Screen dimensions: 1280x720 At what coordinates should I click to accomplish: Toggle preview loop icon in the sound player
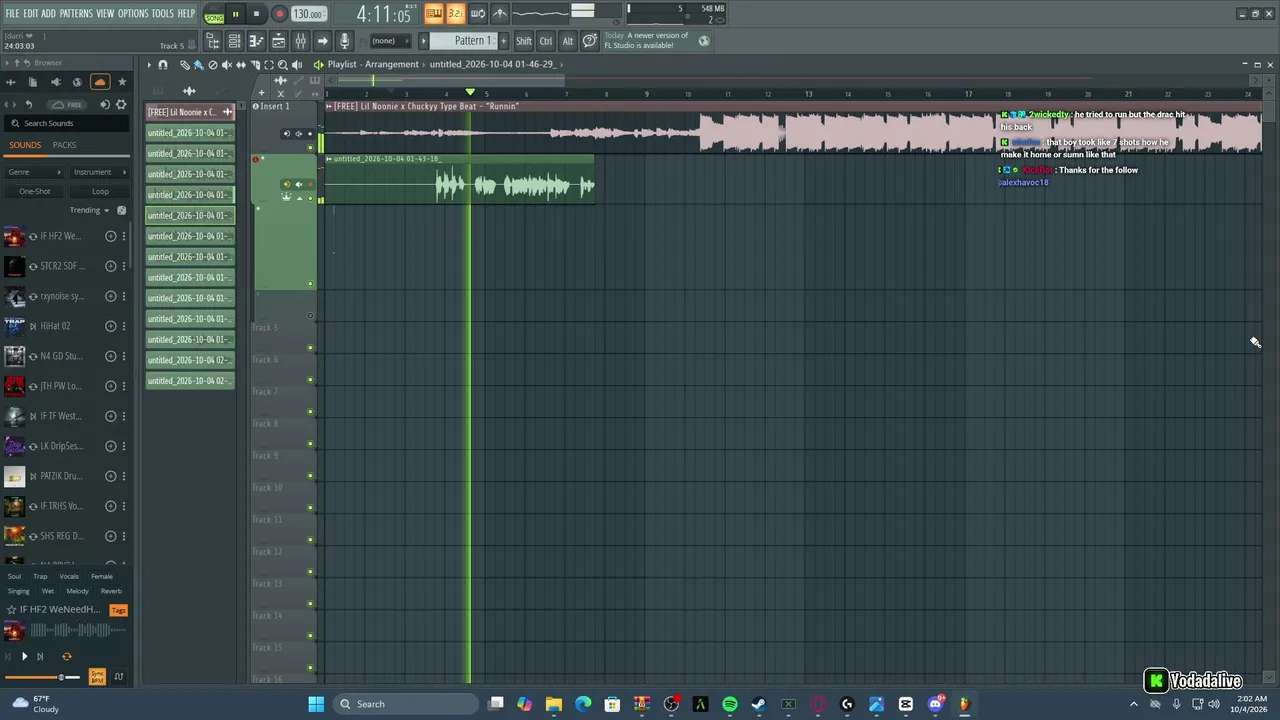pos(67,657)
